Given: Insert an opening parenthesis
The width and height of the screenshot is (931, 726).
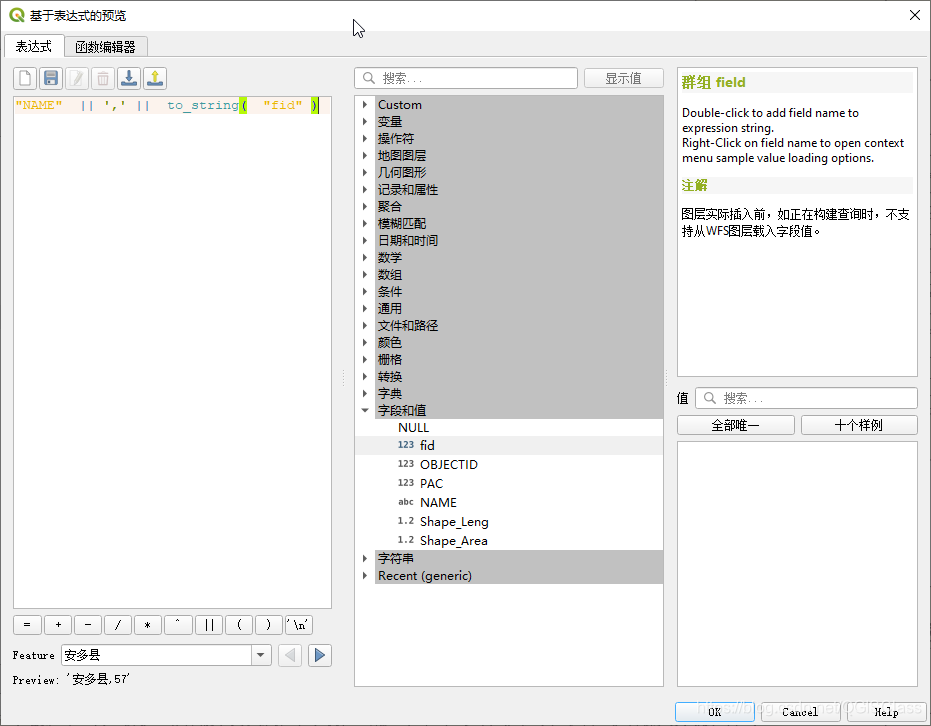Looking at the screenshot, I should pos(239,625).
